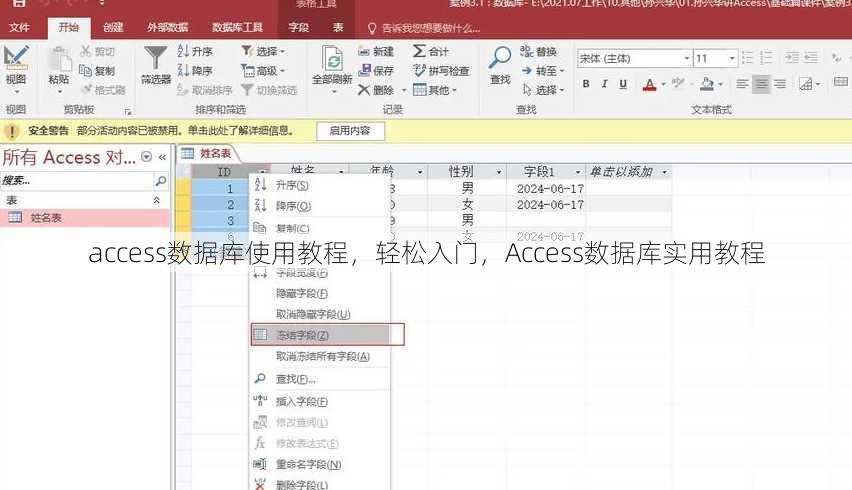Click the 替换 (Replace) icon
This screenshot has height=490, width=852.
pyautogui.click(x=527, y=51)
